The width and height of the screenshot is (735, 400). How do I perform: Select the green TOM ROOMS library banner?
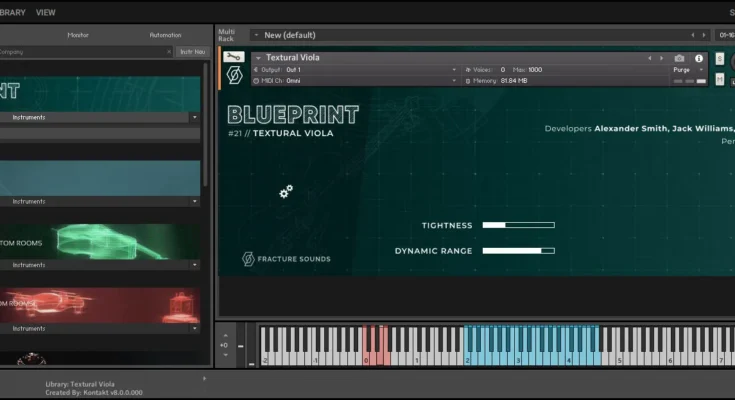pos(100,242)
